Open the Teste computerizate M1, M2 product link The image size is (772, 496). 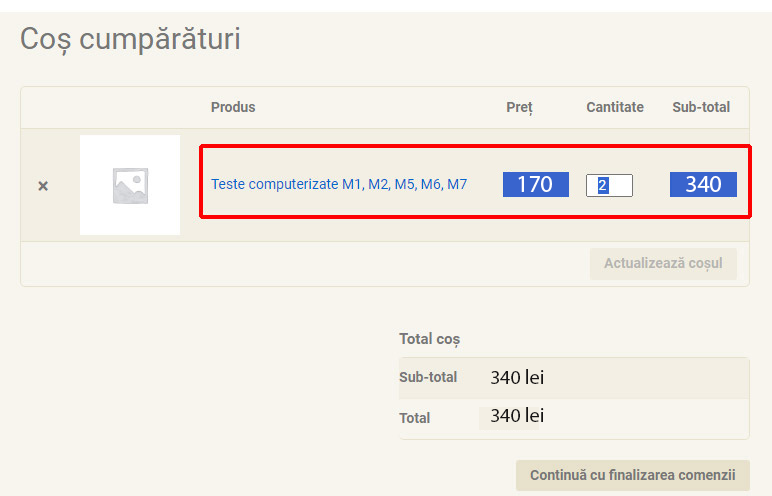(338, 184)
